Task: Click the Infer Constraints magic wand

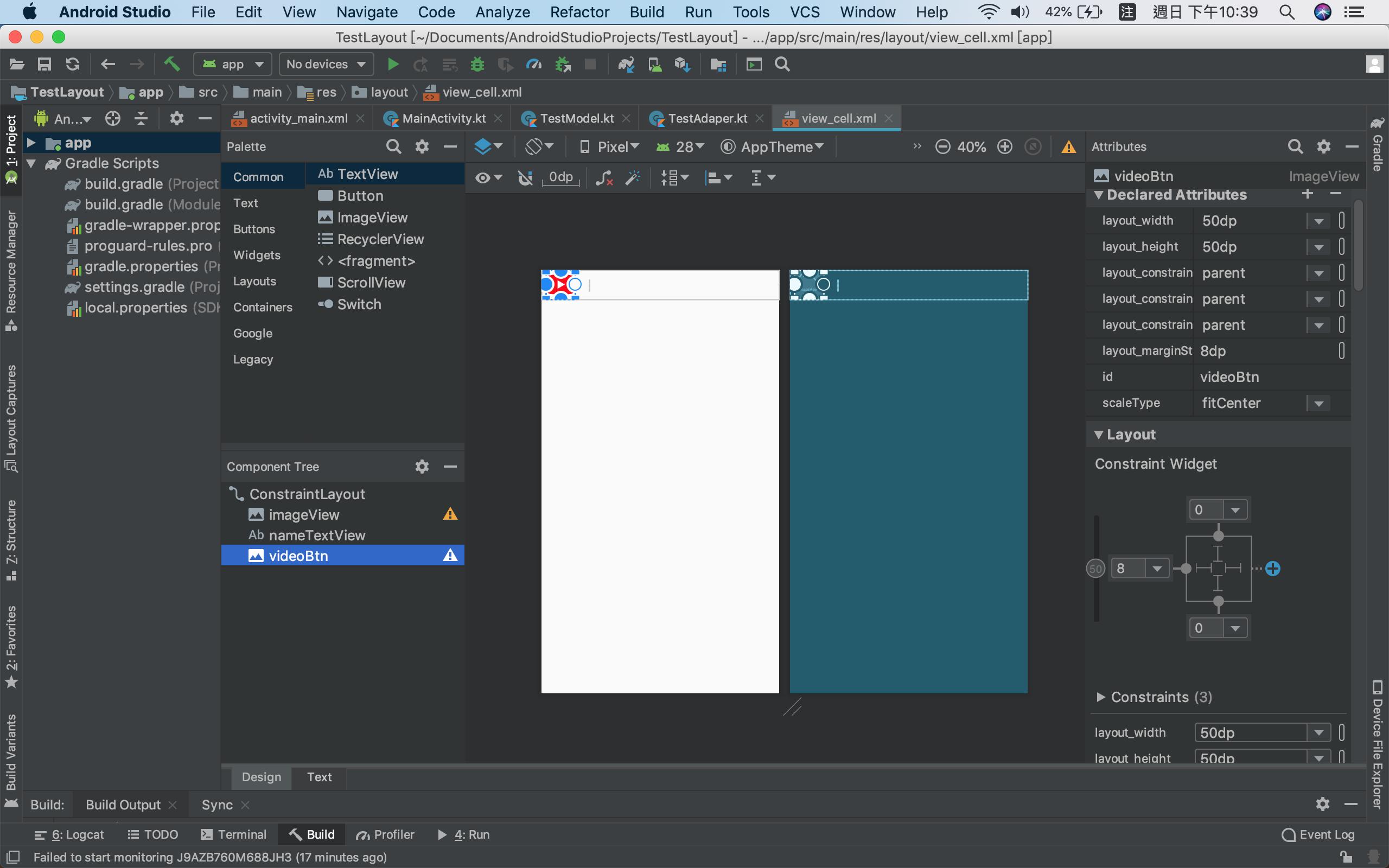Action: 633,178
